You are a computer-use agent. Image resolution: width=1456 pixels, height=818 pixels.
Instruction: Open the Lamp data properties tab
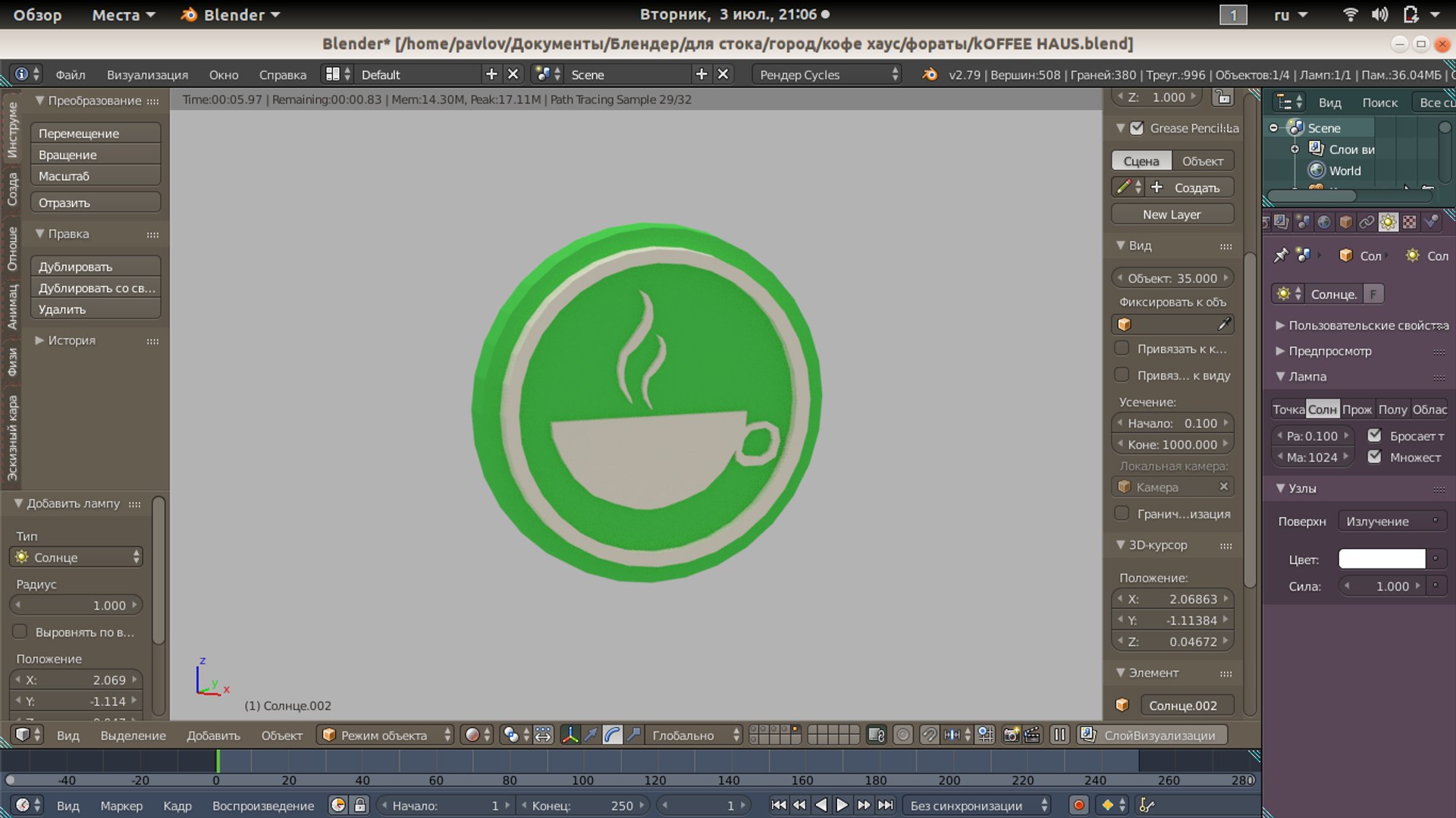[x=1389, y=222]
